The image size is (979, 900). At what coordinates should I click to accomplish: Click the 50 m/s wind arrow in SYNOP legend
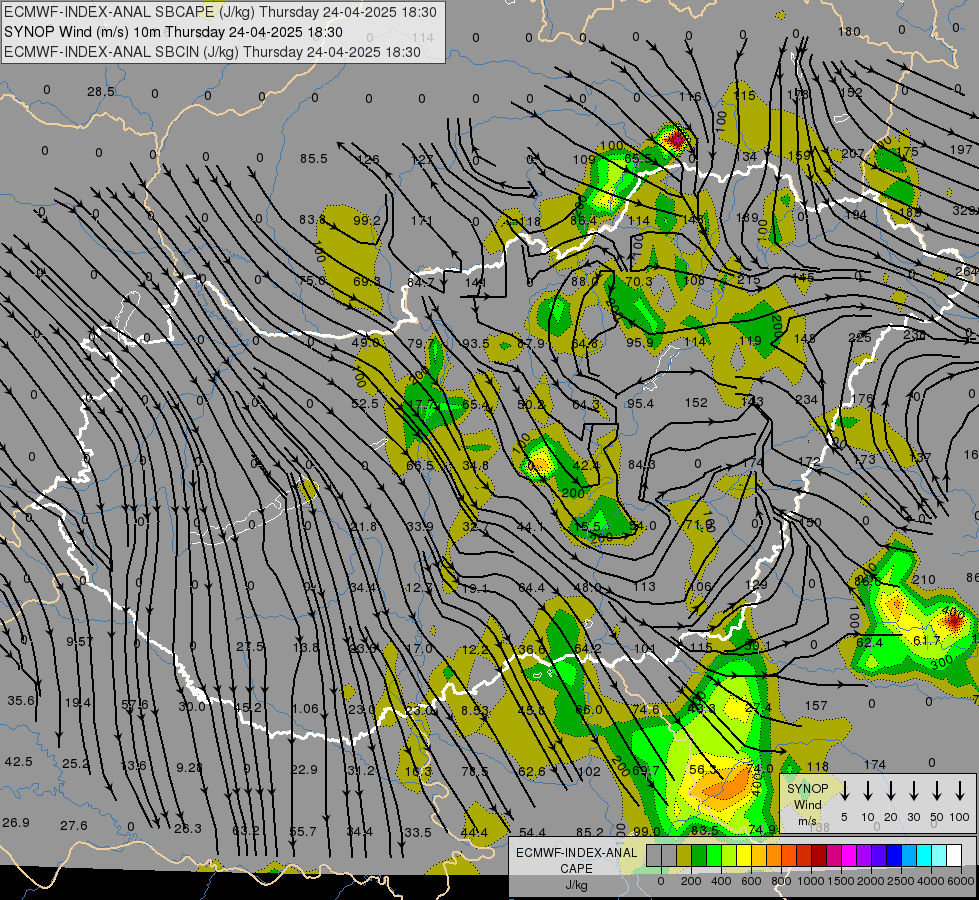coord(937,790)
